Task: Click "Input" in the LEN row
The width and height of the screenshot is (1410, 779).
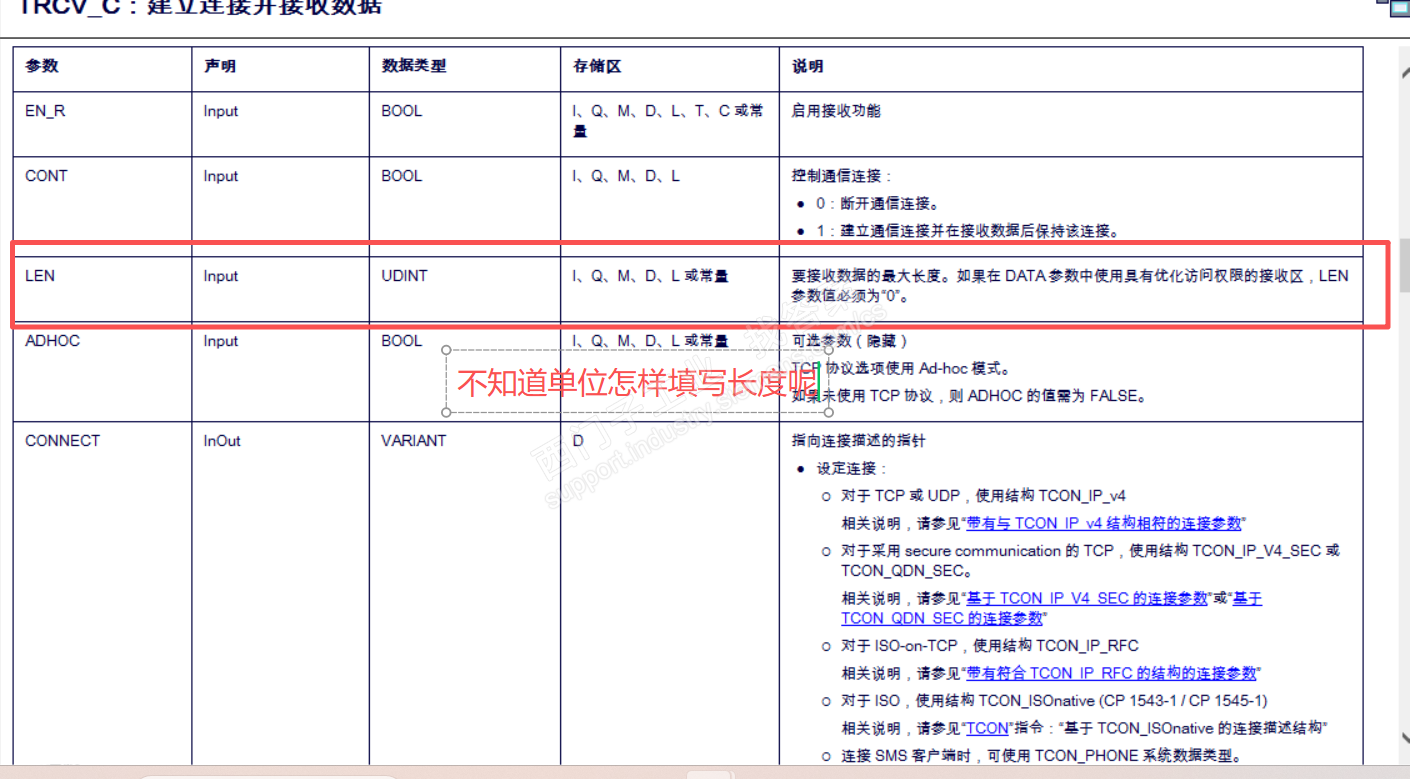Action: [x=221, y=276]
